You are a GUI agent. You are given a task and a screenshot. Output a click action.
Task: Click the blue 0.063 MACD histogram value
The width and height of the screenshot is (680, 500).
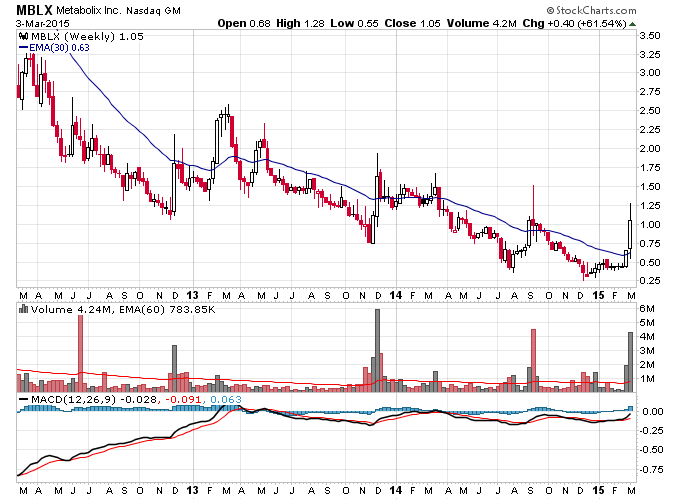click(226, 399)
